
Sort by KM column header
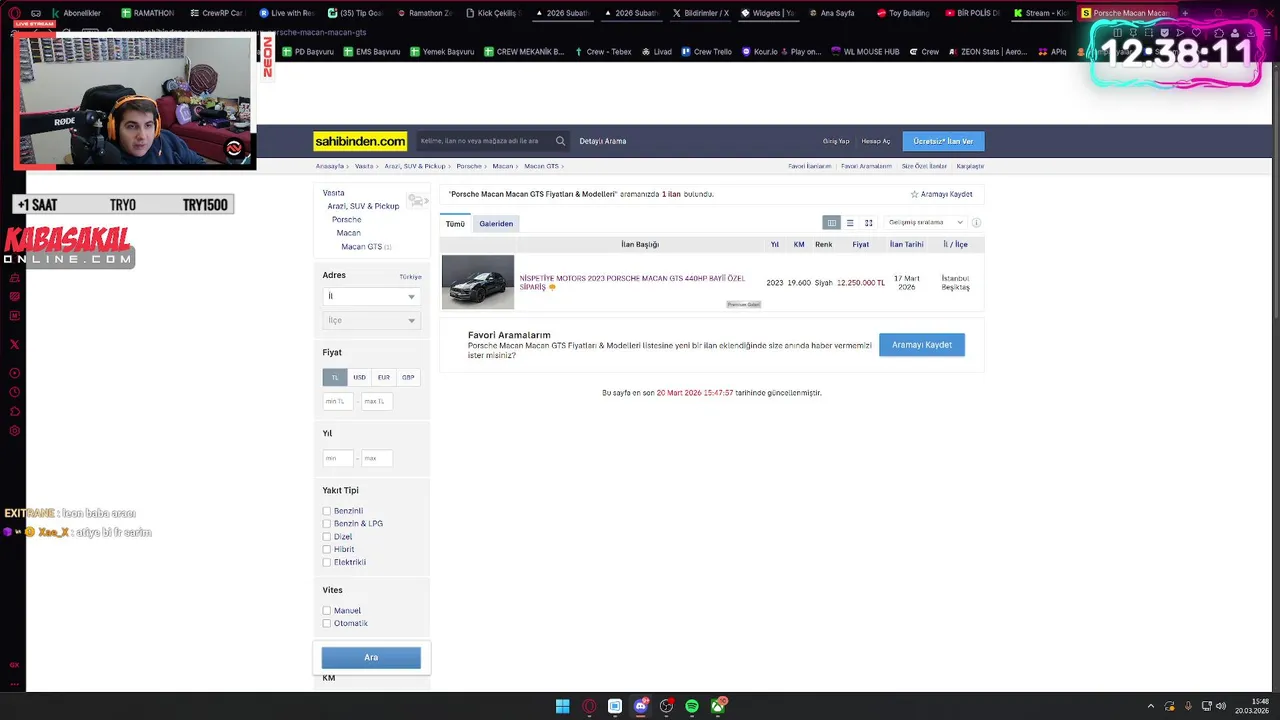click(799, 244)
